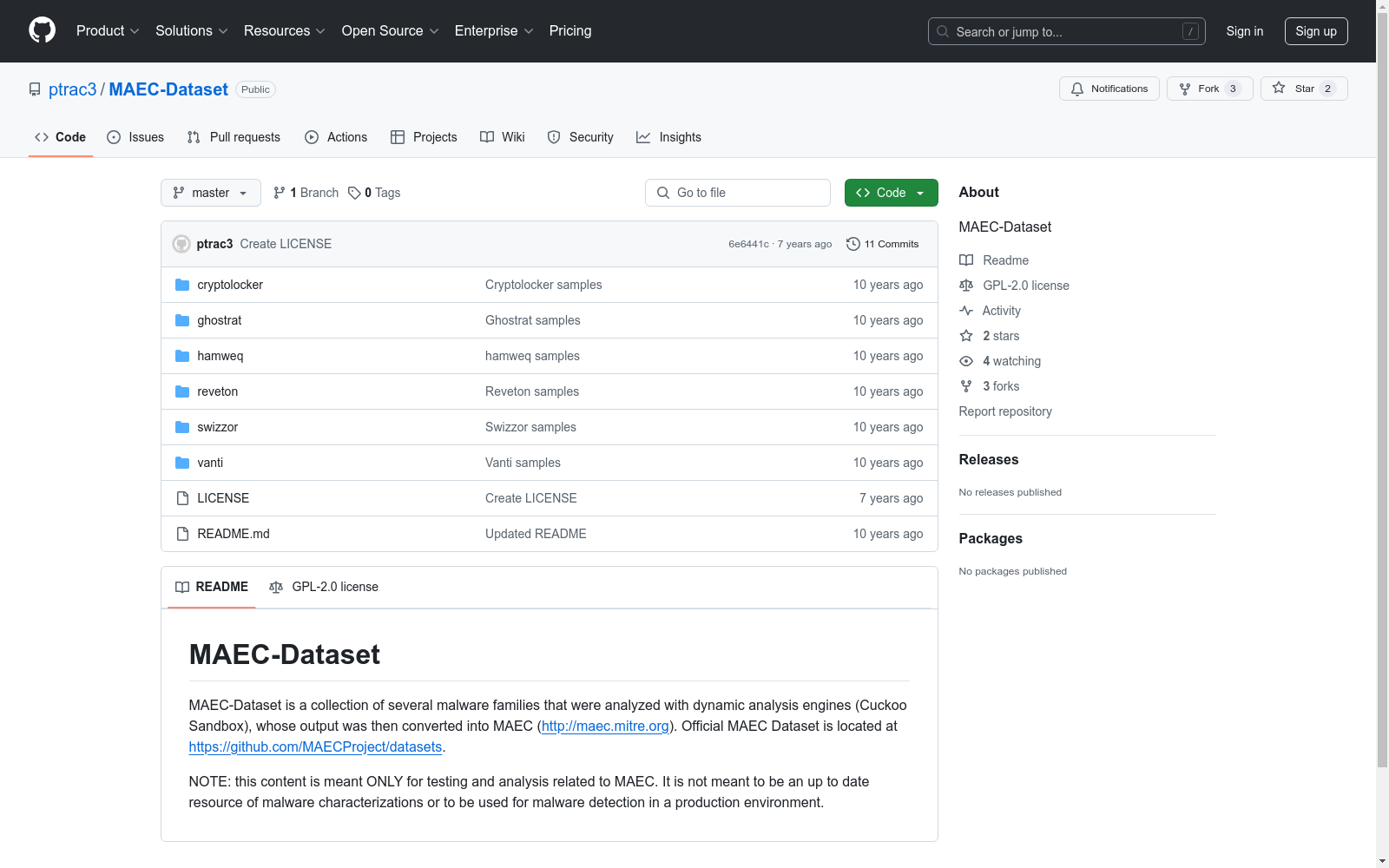Click the notifications bell icon
Image resolution: width=1389 pixels, height=868 pixels.
point(1077,89)
